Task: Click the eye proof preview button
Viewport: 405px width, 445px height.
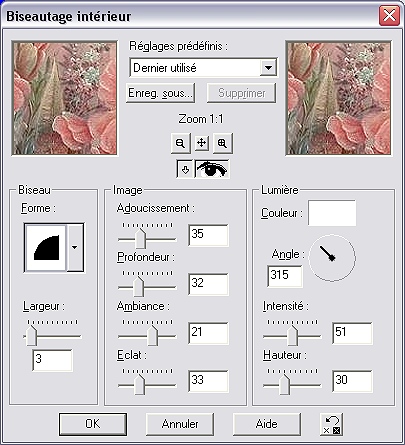Action: pyautogui.click(x=212, y=169)
